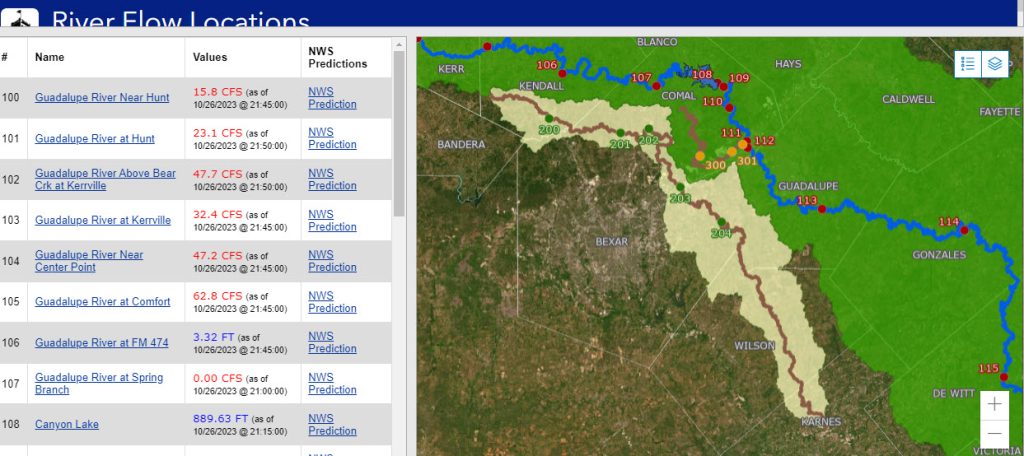Click the 889.63 FT value

click(x=220, y=419)
